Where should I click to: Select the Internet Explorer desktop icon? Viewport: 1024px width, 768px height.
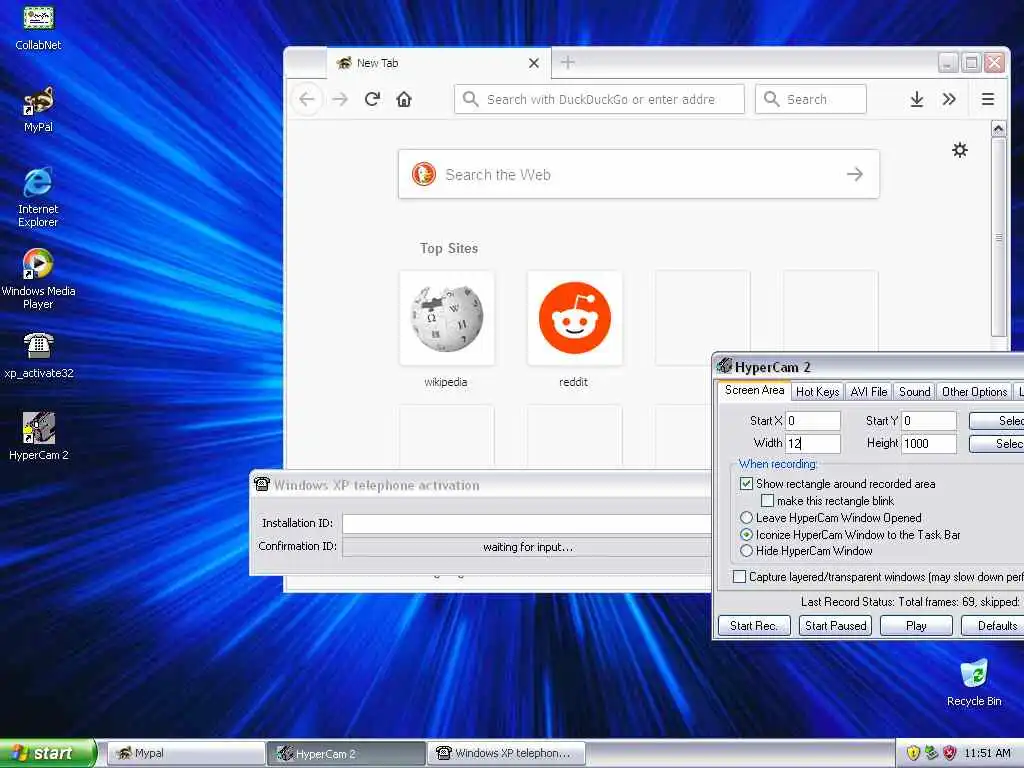point(38,197)
